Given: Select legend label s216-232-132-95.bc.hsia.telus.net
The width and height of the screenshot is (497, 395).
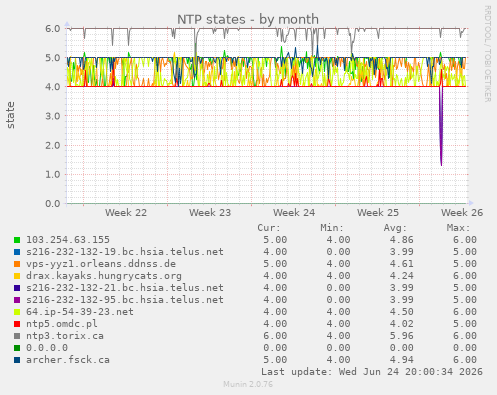Looking at the screenshot, I should [x=125, y=300].
